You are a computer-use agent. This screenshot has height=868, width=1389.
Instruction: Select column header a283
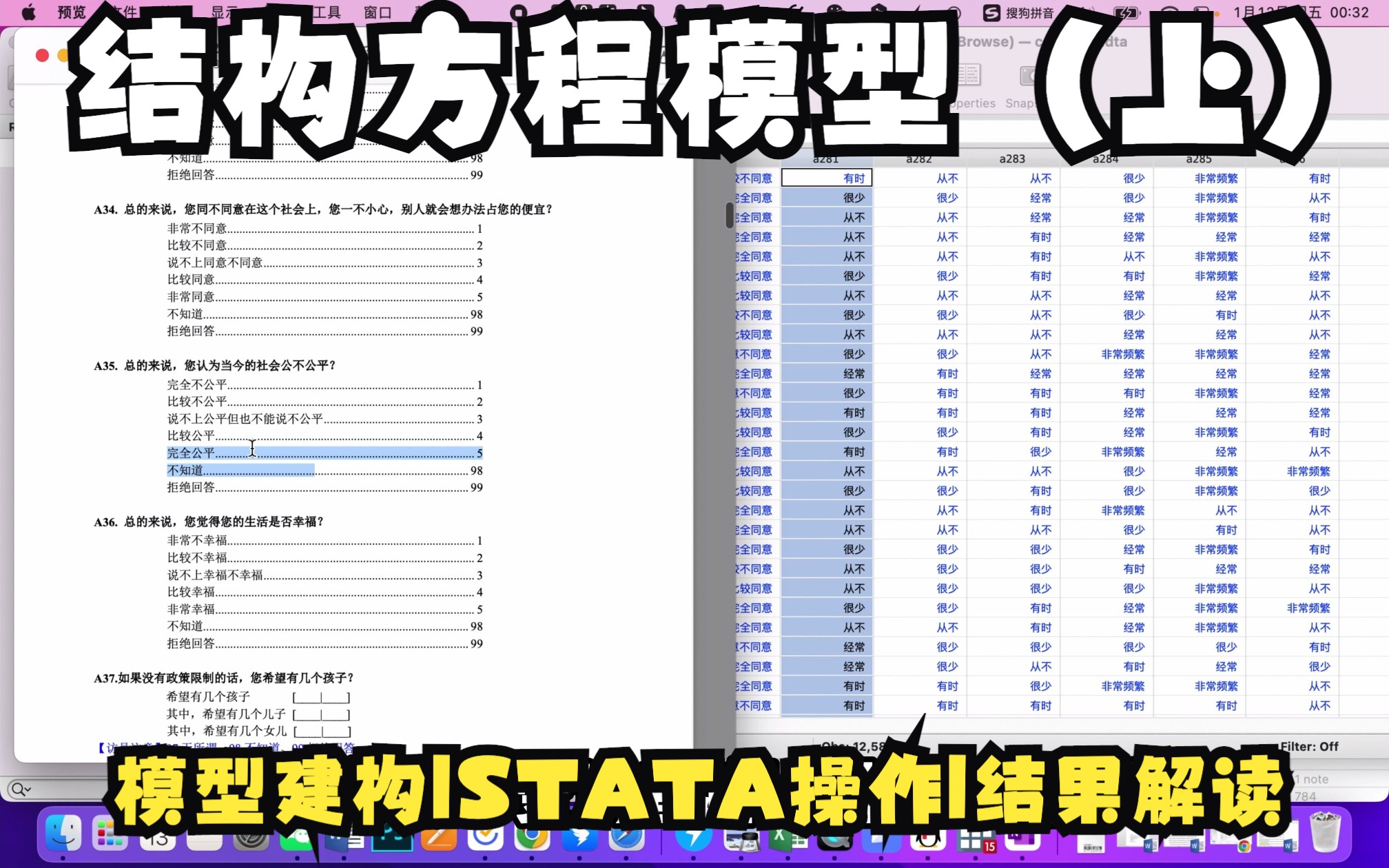tap(1012, 159)
